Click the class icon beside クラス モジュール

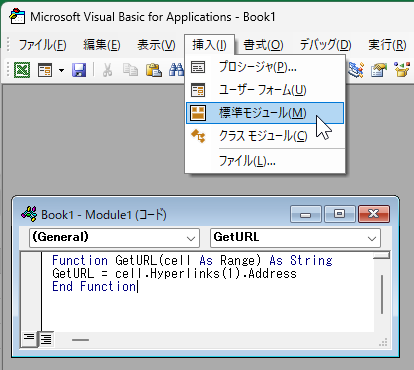(x=198, y=136)
